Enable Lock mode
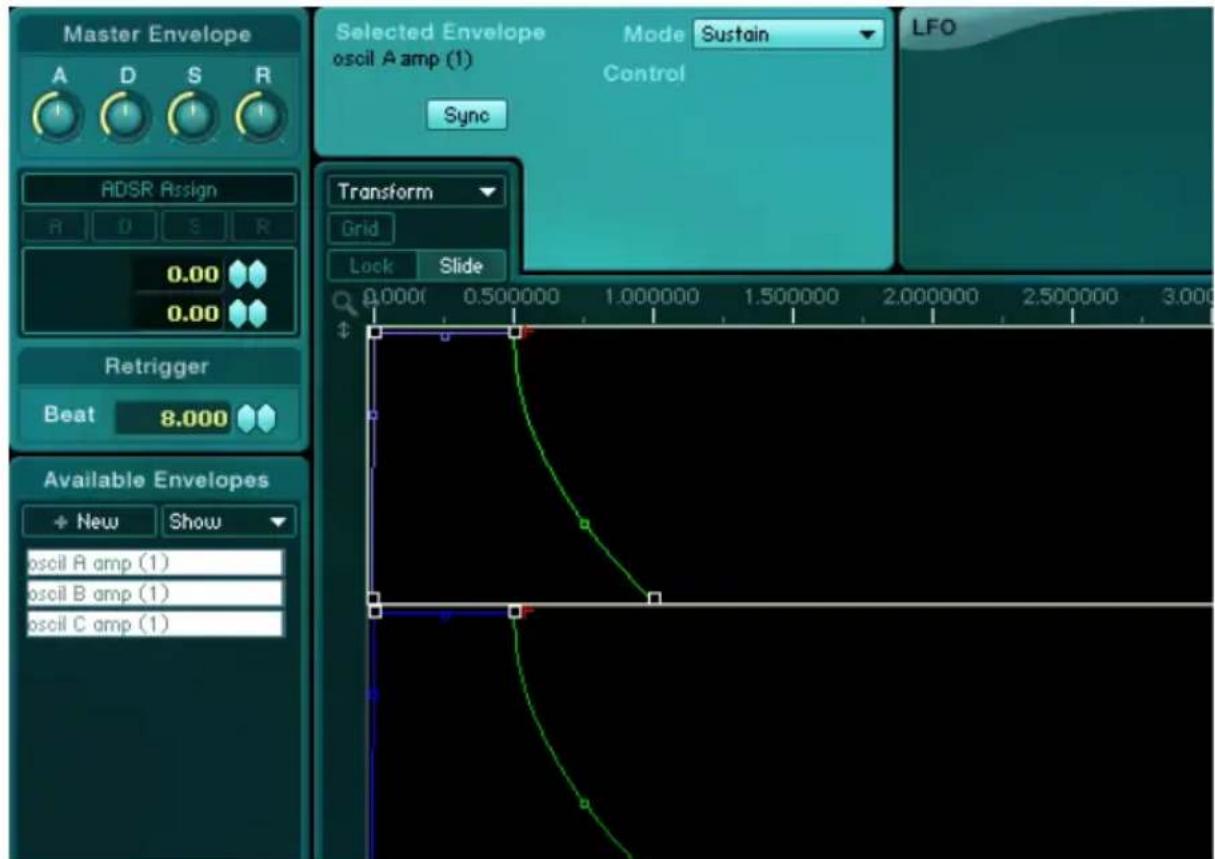The image size is (1215, 859). click(x=371, y=266)
